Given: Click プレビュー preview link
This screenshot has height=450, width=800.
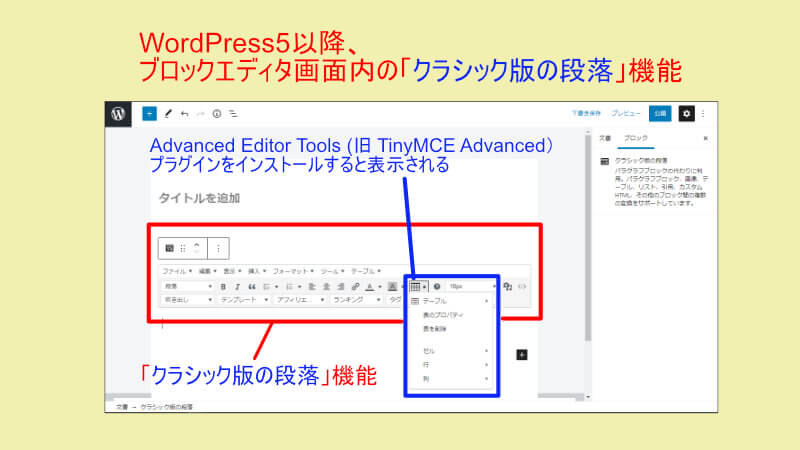Looking at the screenshot, I should pyautogui.click(x=626, y=113).
